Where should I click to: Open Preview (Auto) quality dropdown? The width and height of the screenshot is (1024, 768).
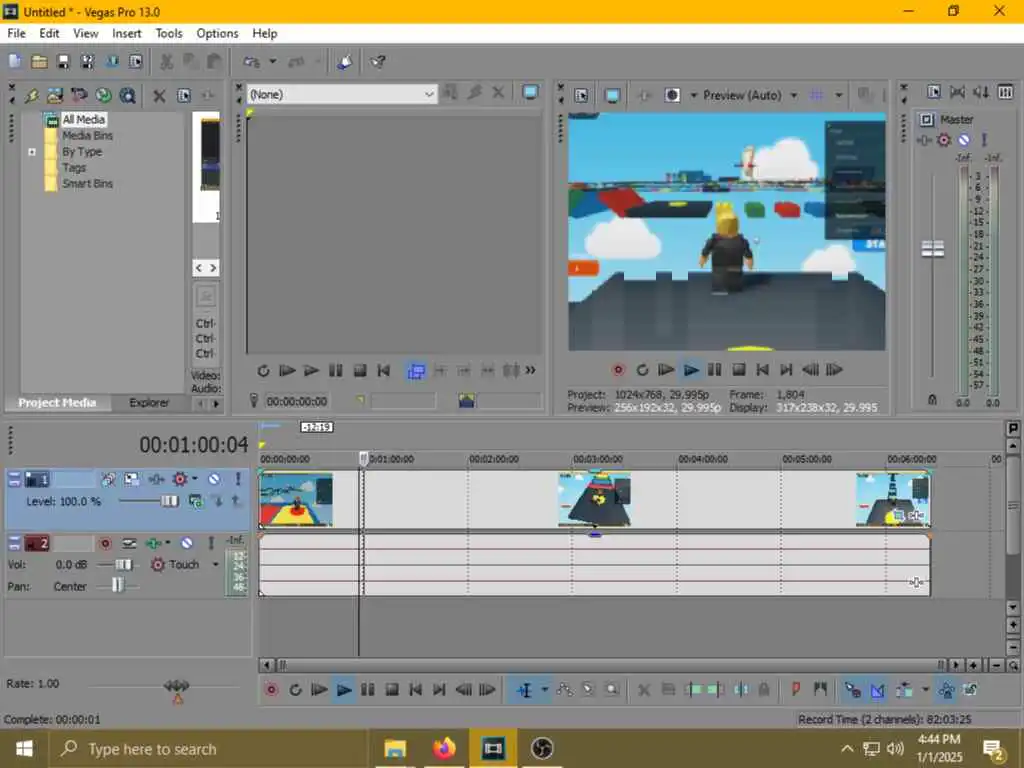[793, 95]
